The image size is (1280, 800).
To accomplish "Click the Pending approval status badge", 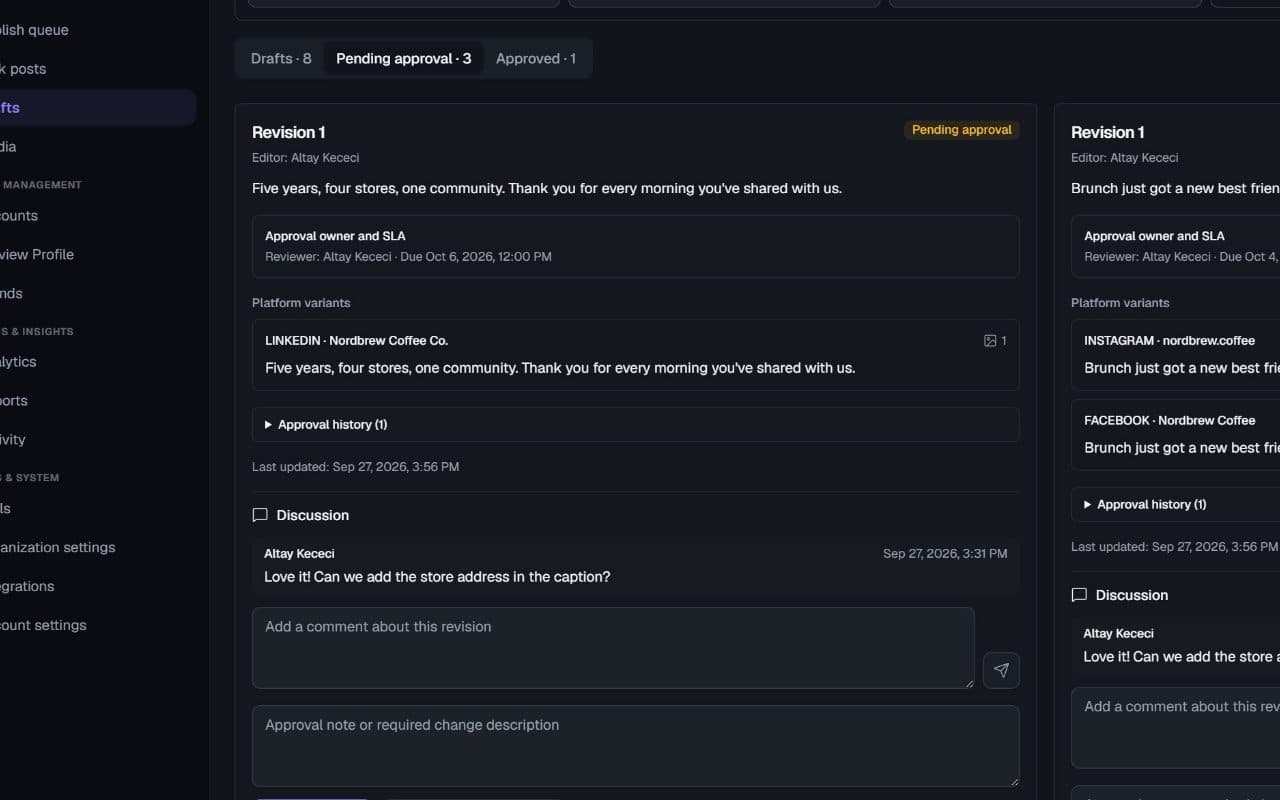I will pyautogui.click(x=962, y=130).
